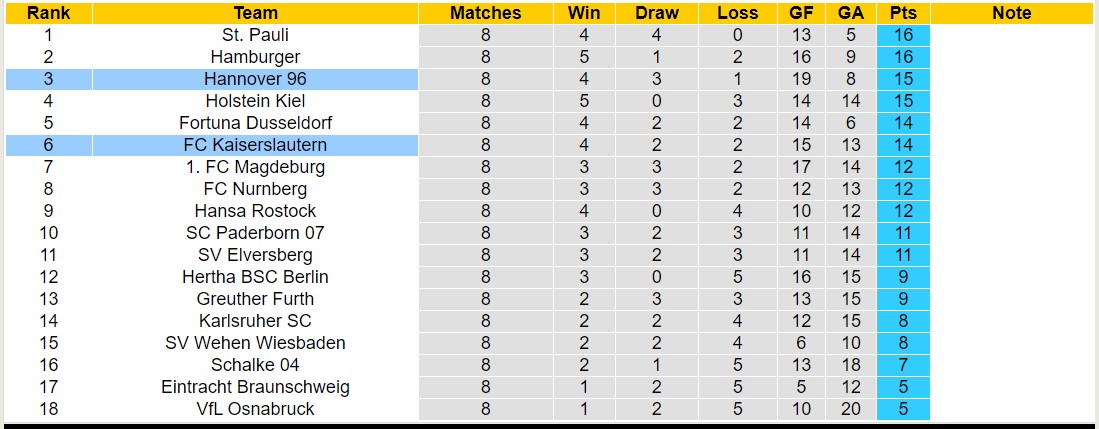Click the Matches column header
The height and width of the screenshot is (429, 1099).
[485, 13]
